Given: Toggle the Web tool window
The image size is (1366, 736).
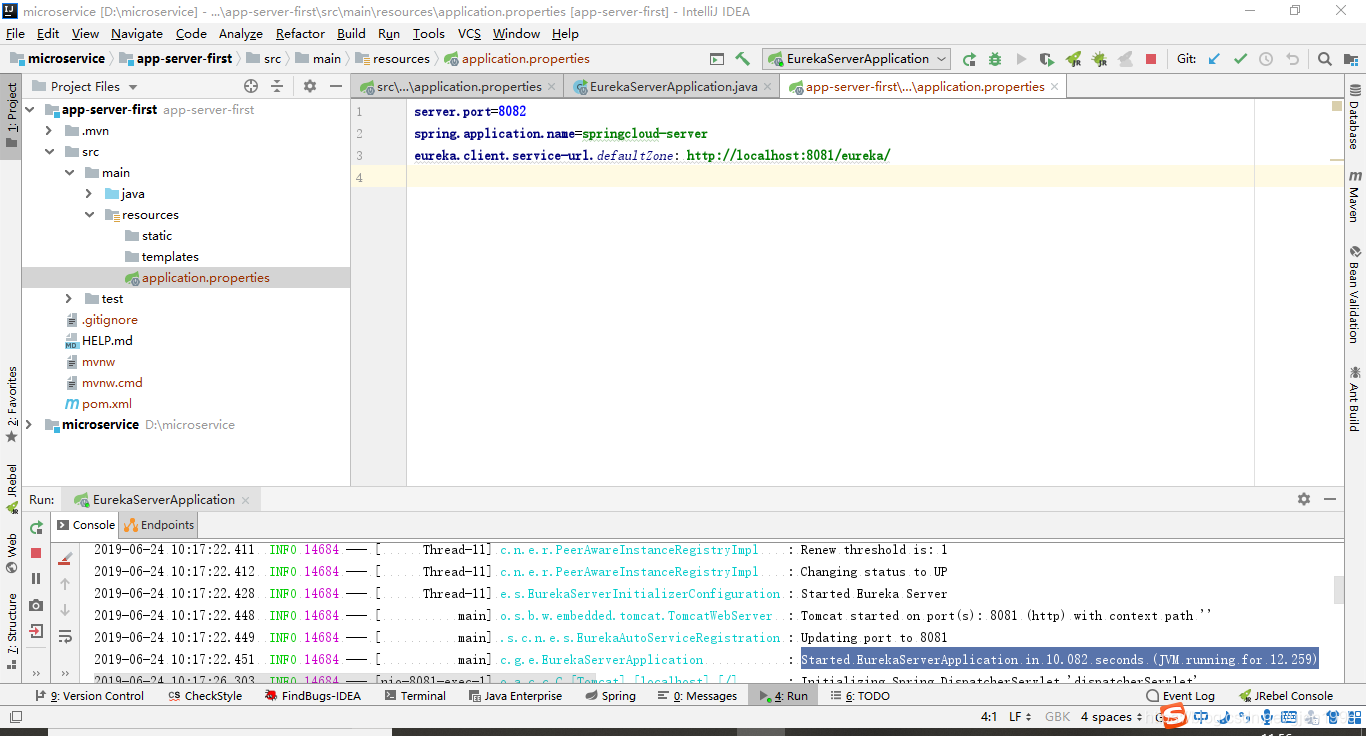Looking at the screenshot, I should (x=11, y=553).
